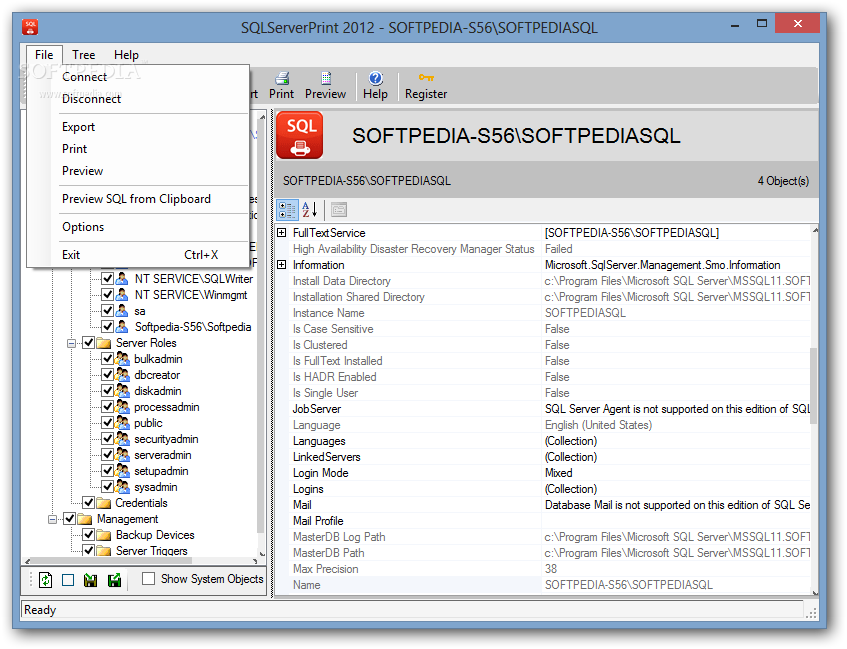Uncheck the setupadmin checkbox
Viewport: 847px width, 649px height.
[107, 471]
